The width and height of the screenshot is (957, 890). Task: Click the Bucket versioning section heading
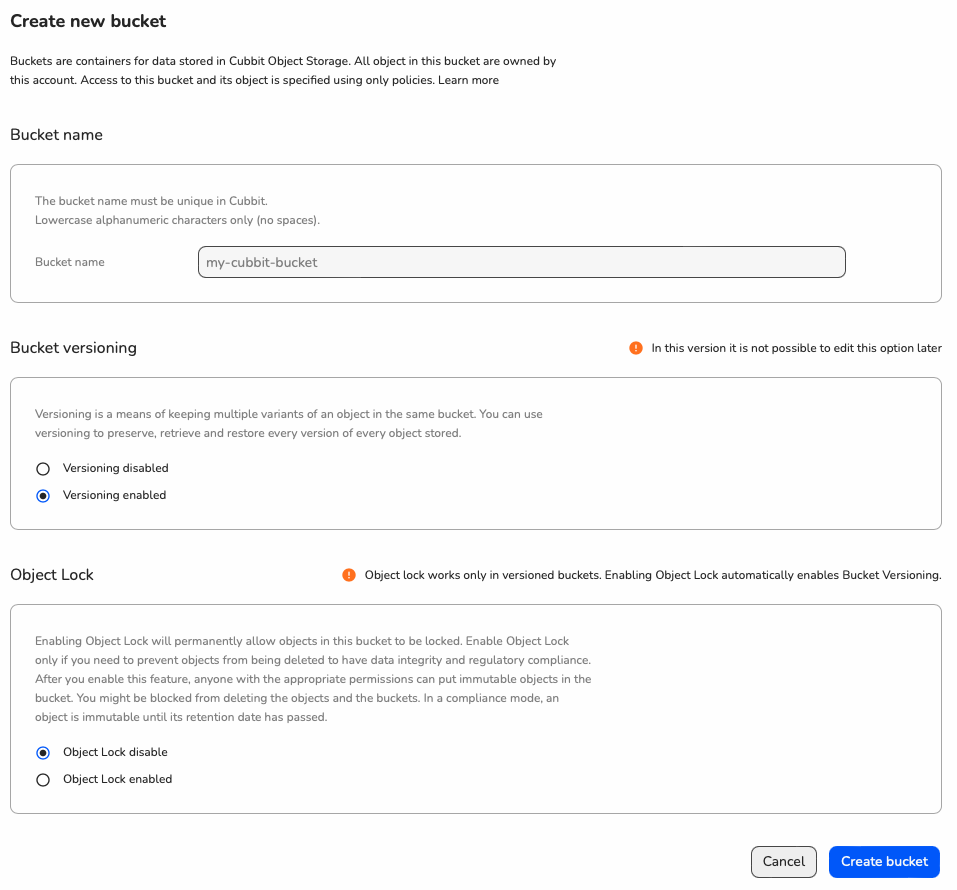[x=73, y=348]
